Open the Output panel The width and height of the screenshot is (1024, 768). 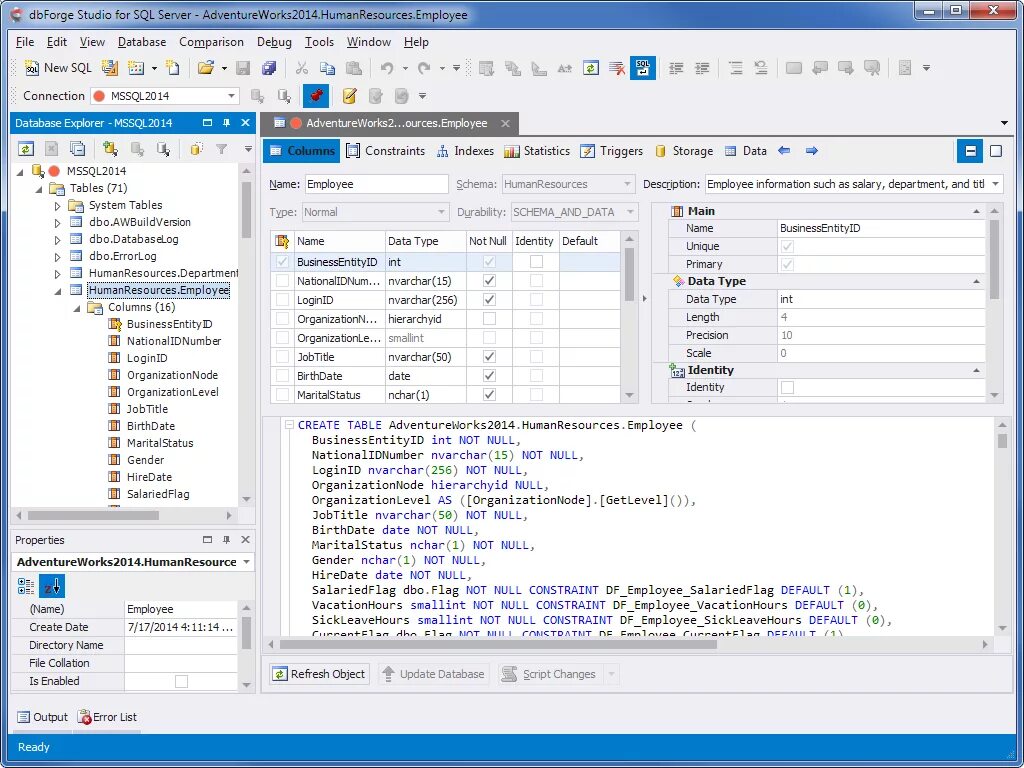(x=42, y=717)
